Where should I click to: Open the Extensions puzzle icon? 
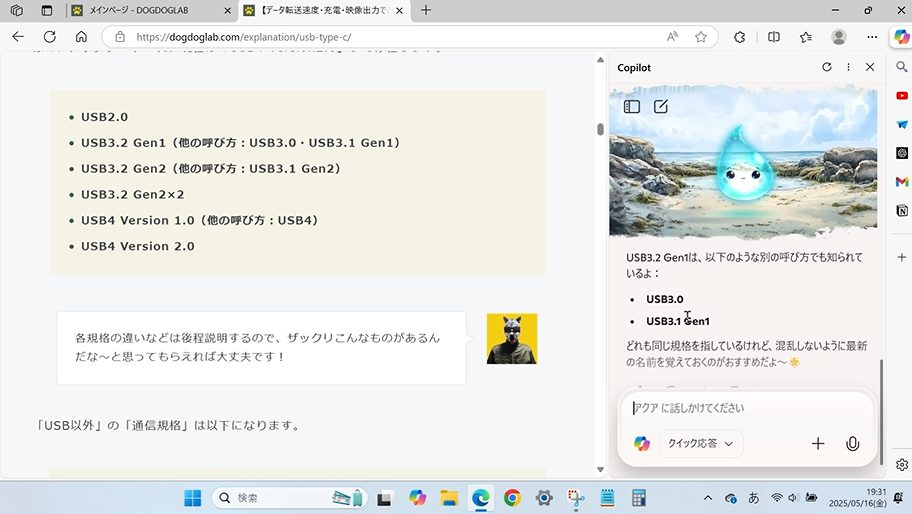pyautogui.click(x=740, y=36)
